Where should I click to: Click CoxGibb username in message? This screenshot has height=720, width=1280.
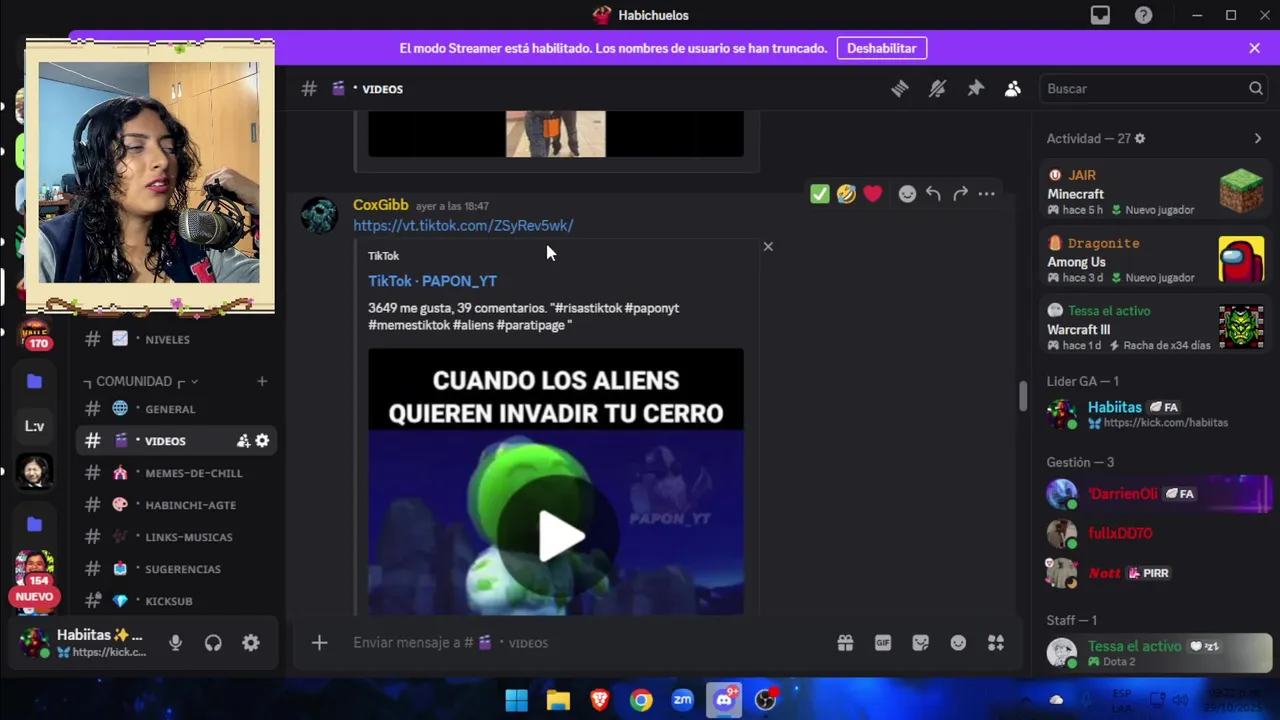click(380, 205)
